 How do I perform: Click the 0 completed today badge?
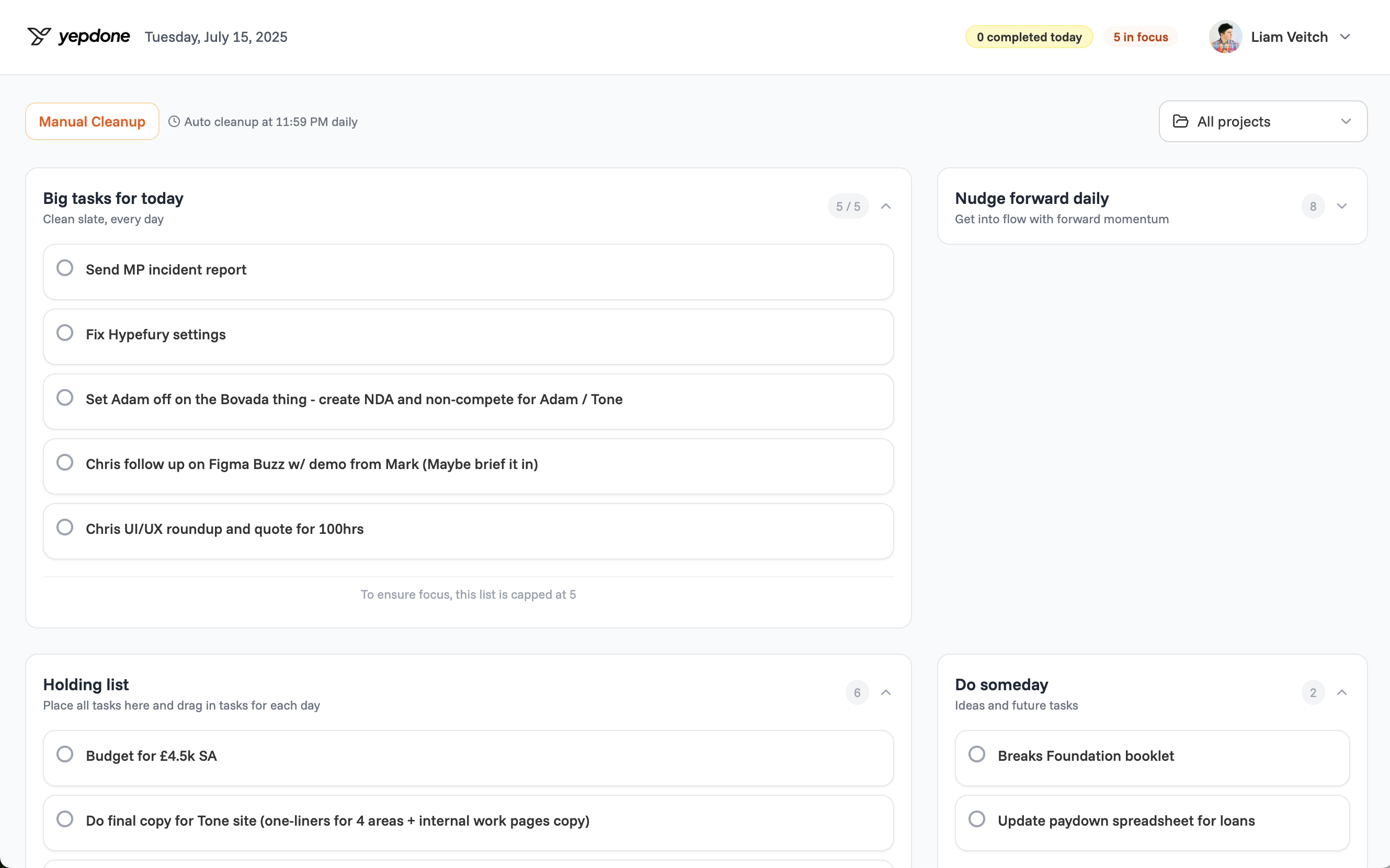1029,37
